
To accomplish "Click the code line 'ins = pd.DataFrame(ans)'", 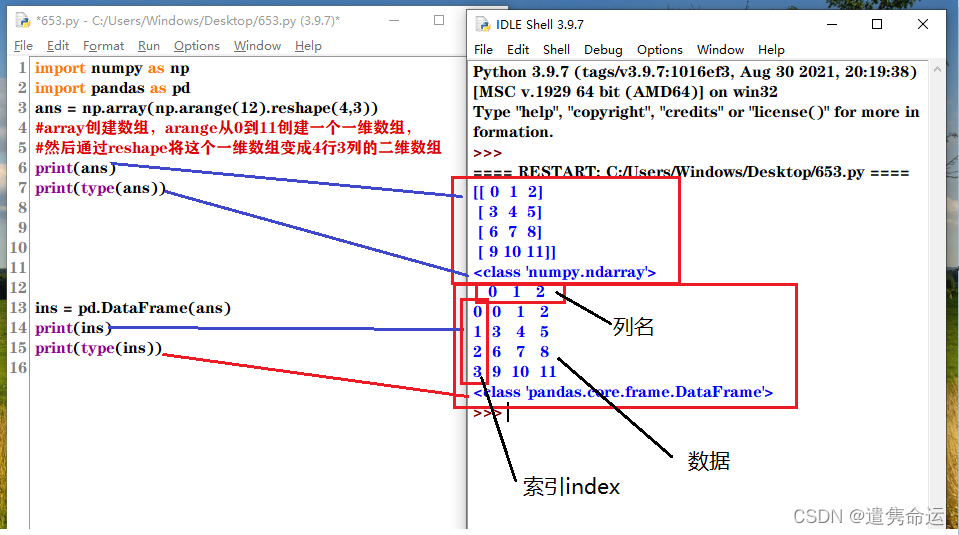I will (x=133, y=308).
